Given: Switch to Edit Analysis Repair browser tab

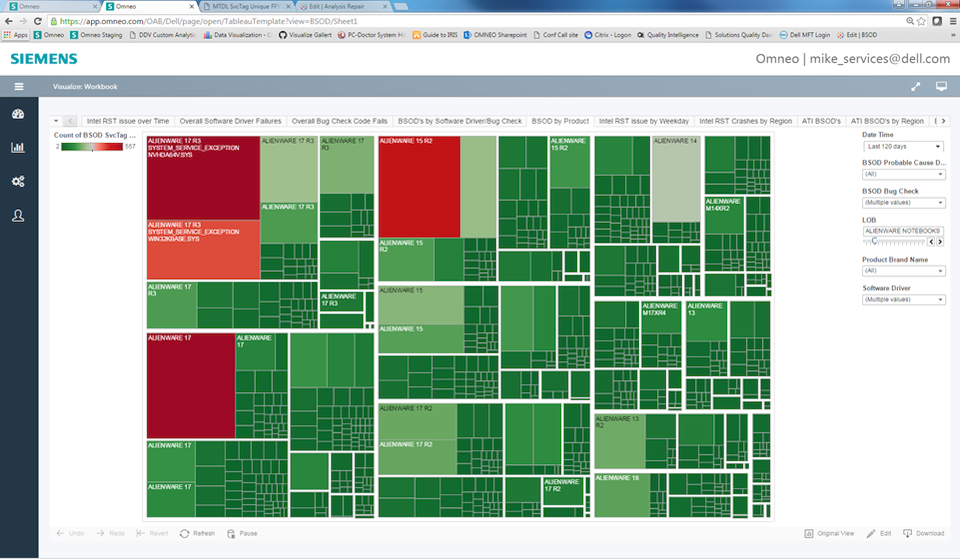Looking at the screenshot, I should (x=342, y=6).
